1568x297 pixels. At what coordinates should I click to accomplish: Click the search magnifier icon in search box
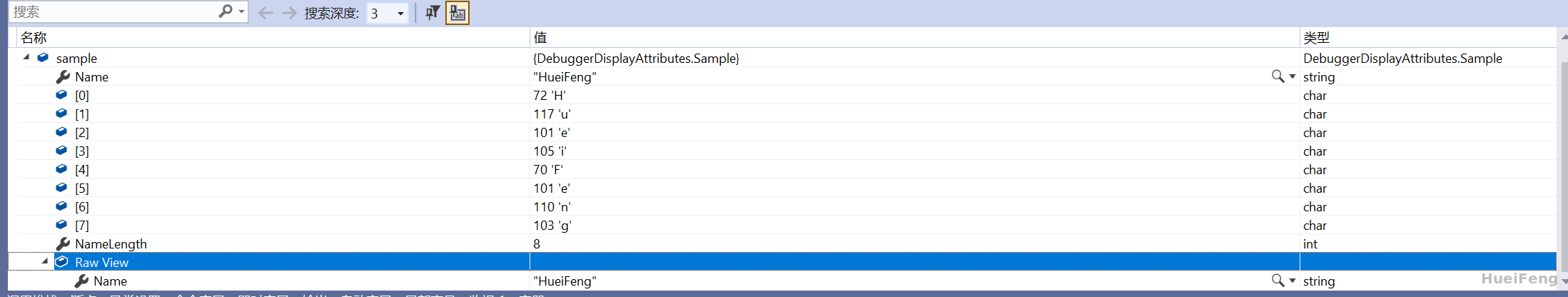(x=226, y=11)
